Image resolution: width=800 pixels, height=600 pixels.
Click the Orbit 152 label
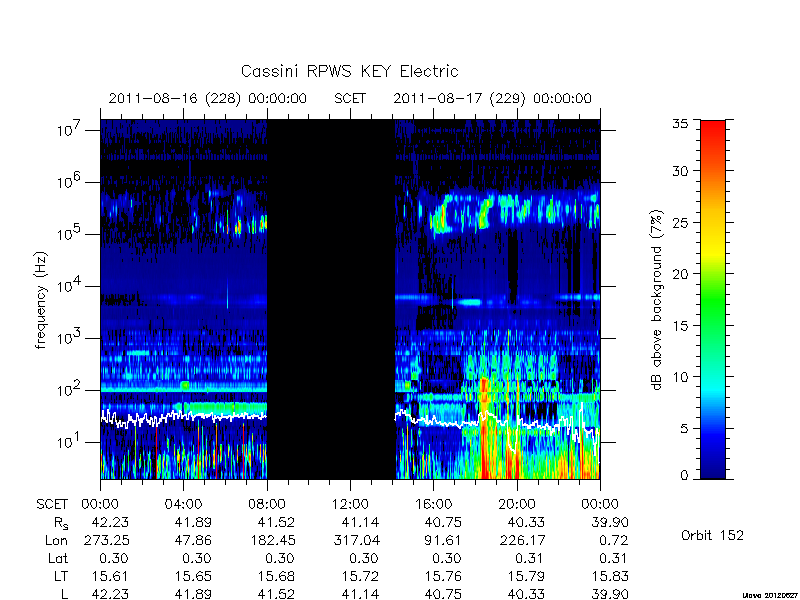pos(712,535)
